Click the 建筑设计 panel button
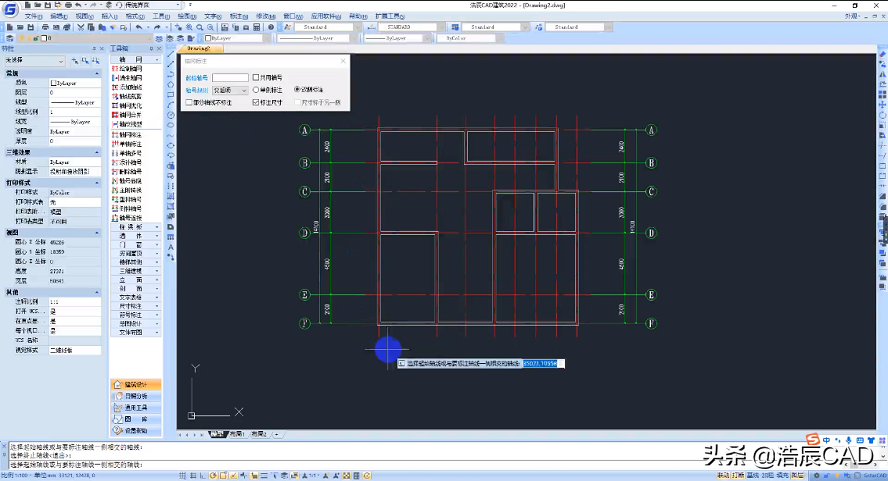 pyautogui.click(x=136, y=384)
